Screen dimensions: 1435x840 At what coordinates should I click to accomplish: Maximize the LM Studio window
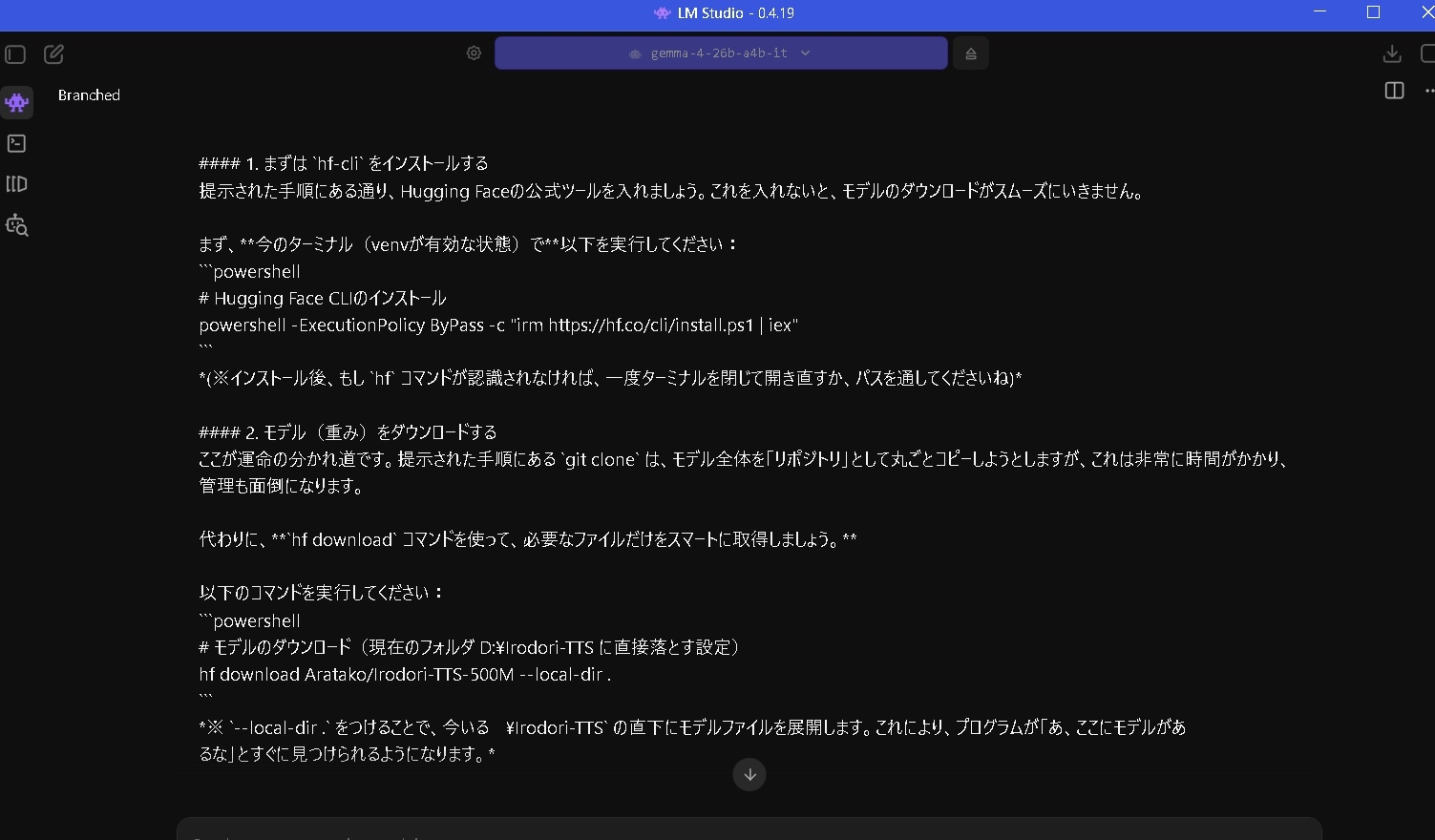click(1373, 12)
